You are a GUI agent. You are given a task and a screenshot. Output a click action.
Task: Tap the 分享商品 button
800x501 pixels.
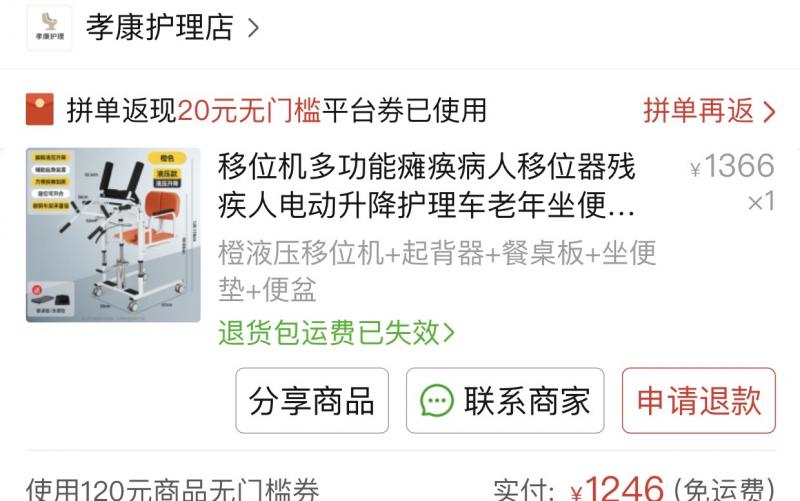pyautogui.click(x=312, y=400)
